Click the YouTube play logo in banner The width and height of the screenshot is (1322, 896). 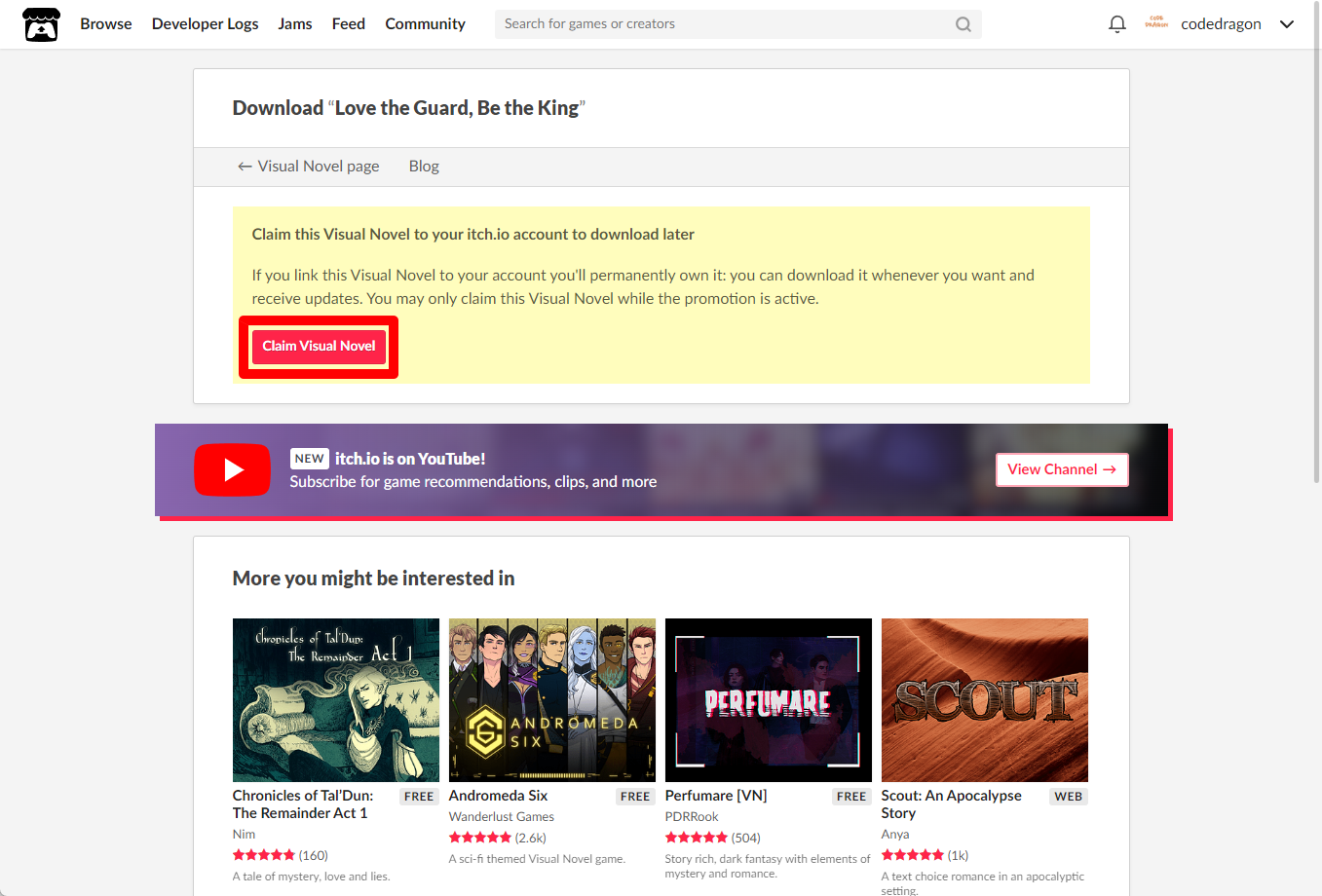[x=232, y=469]
